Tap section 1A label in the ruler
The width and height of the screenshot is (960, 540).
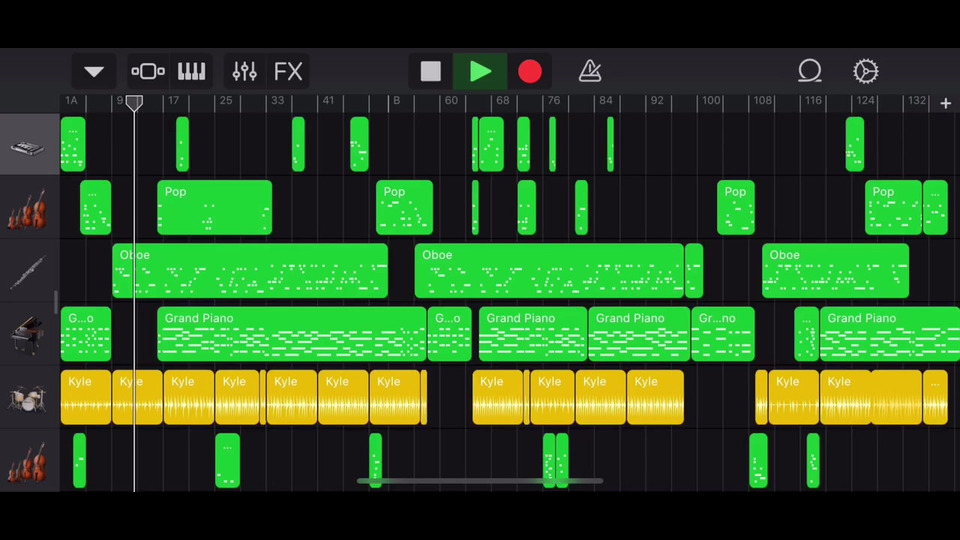click(71, 100)
